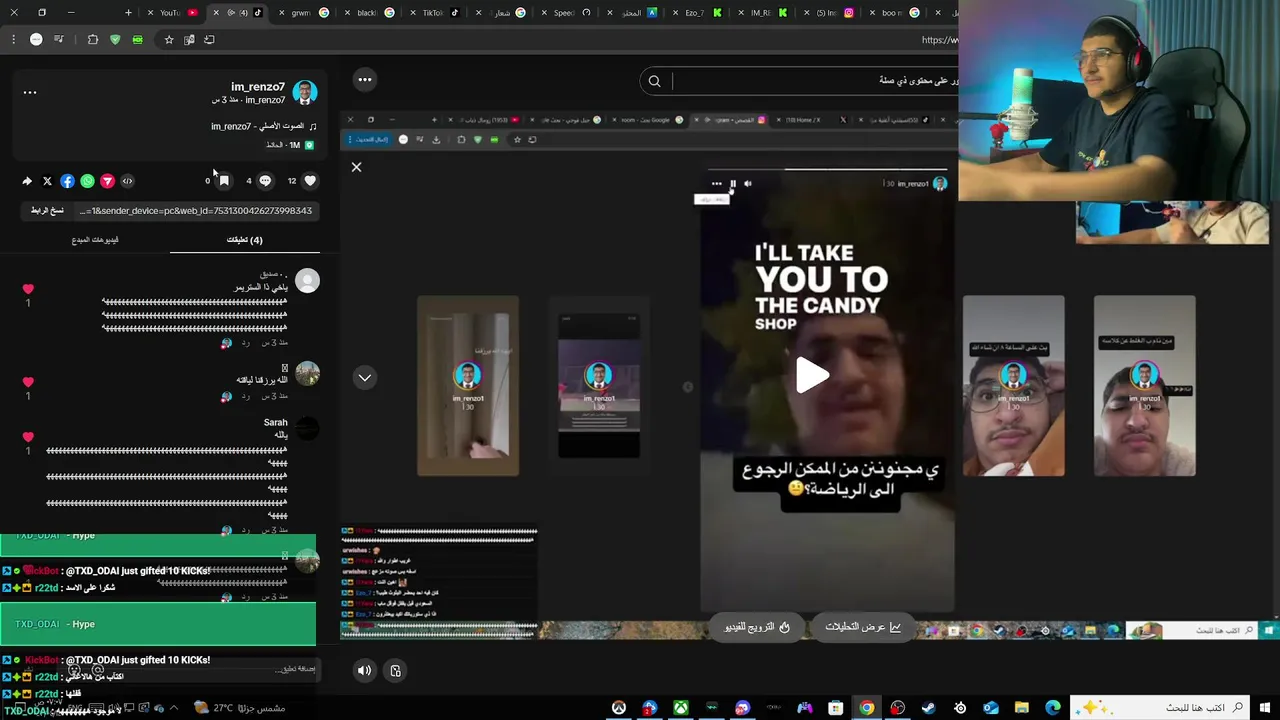The image size is (1280, 720).
Task: Pause the inner embedded video recording
Action: pos(733,184)
